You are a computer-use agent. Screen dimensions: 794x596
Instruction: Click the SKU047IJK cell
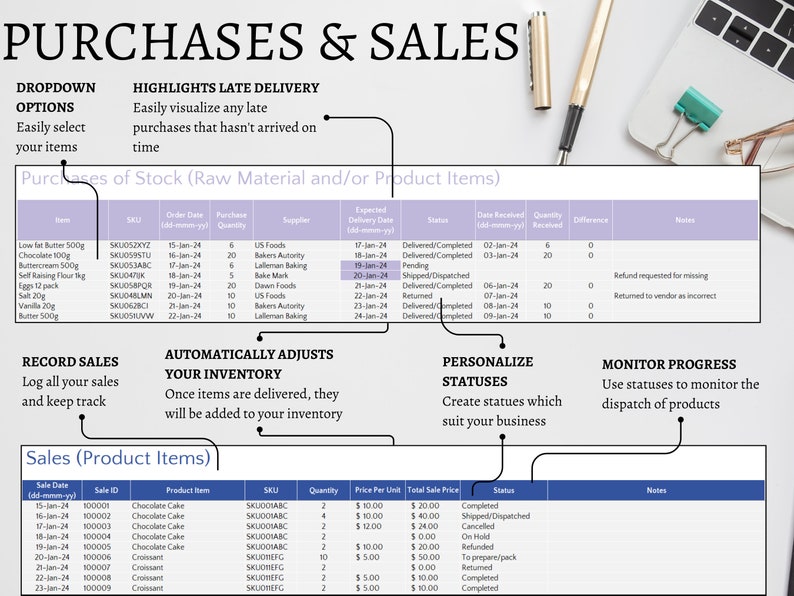(127, 275)
